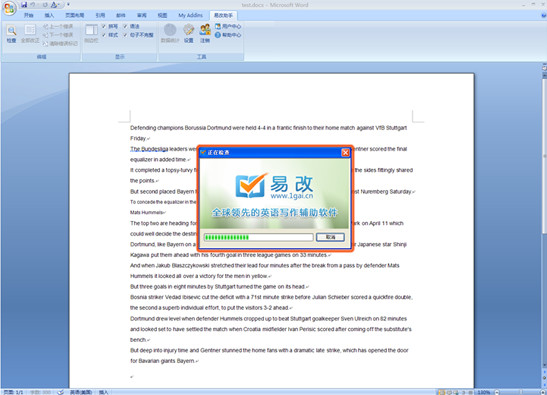Open the 插入 (Insert) ribbon tab

click(x=49, y=15)
